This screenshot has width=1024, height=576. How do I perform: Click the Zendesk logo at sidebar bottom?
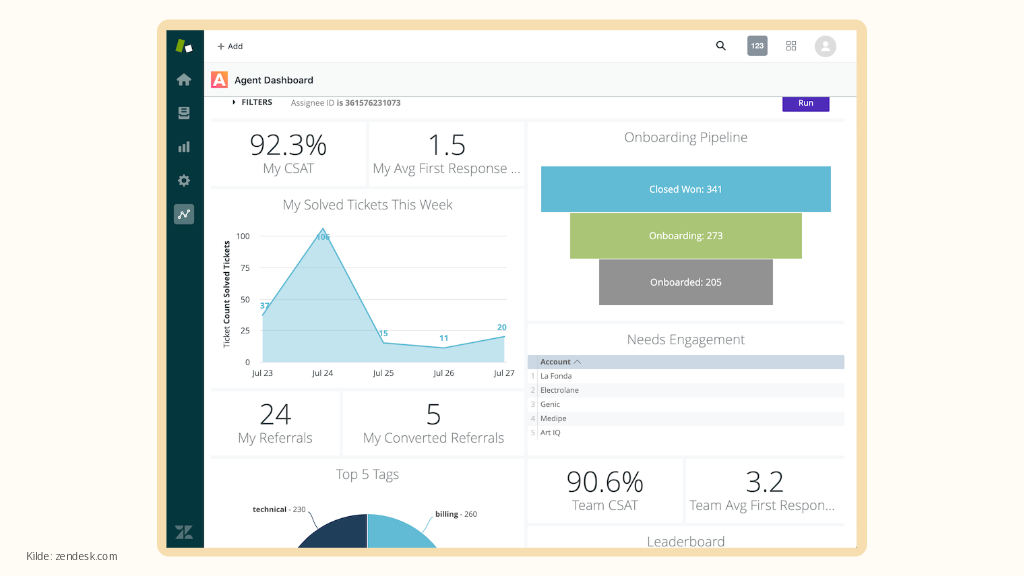(x=184, y=531)
